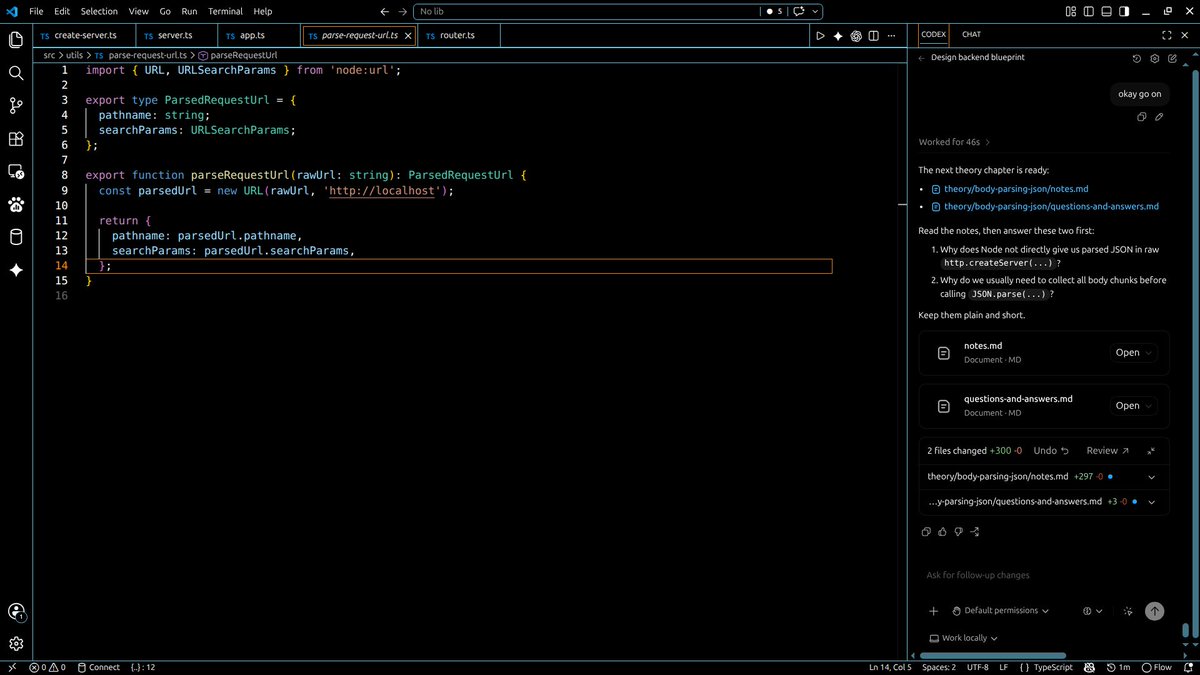Split the editor to the right
1200x675 pixels.
point(874,36)
